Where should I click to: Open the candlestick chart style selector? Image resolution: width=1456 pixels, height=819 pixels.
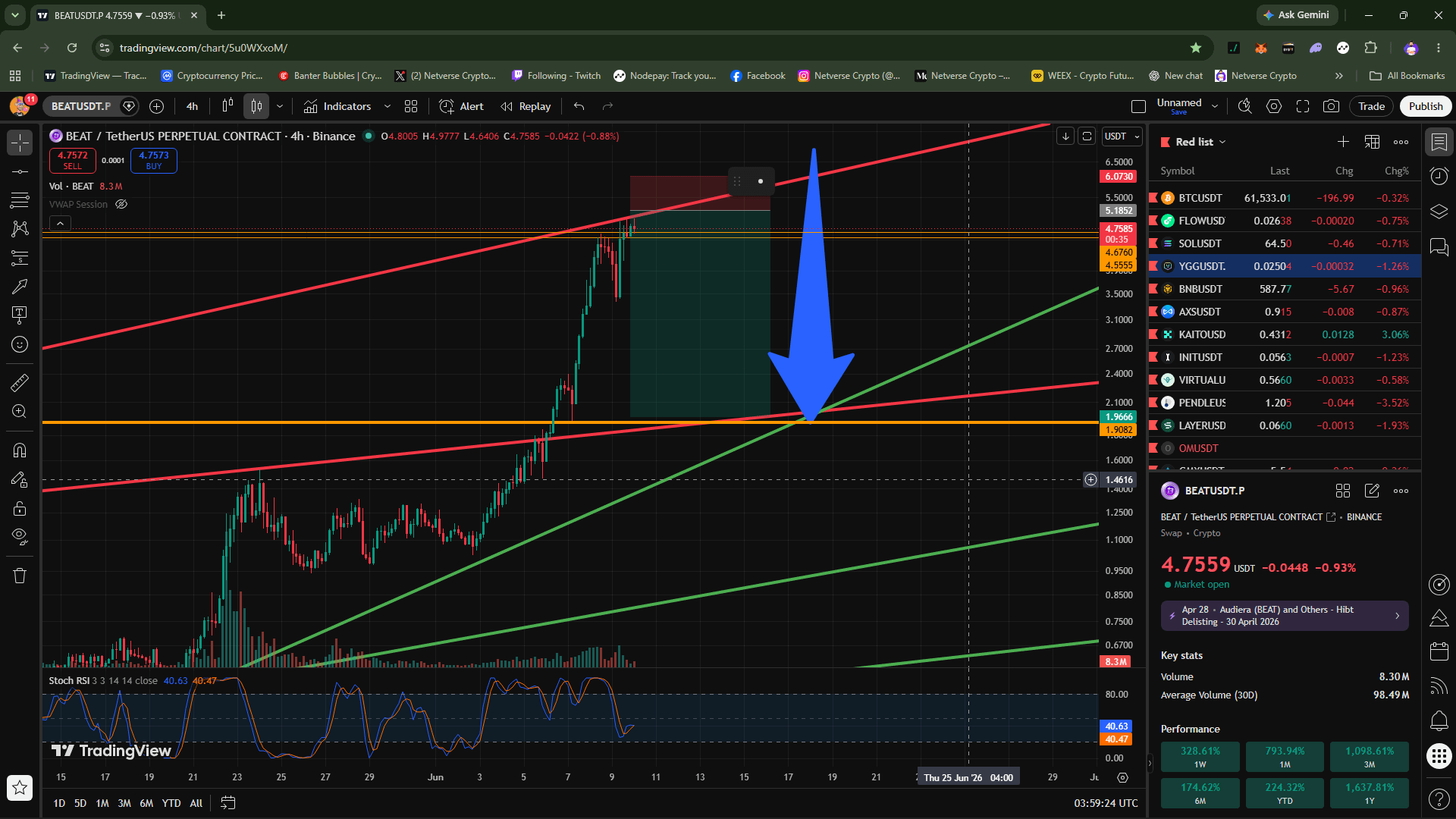pyautogui.click(x=256, y=106)
